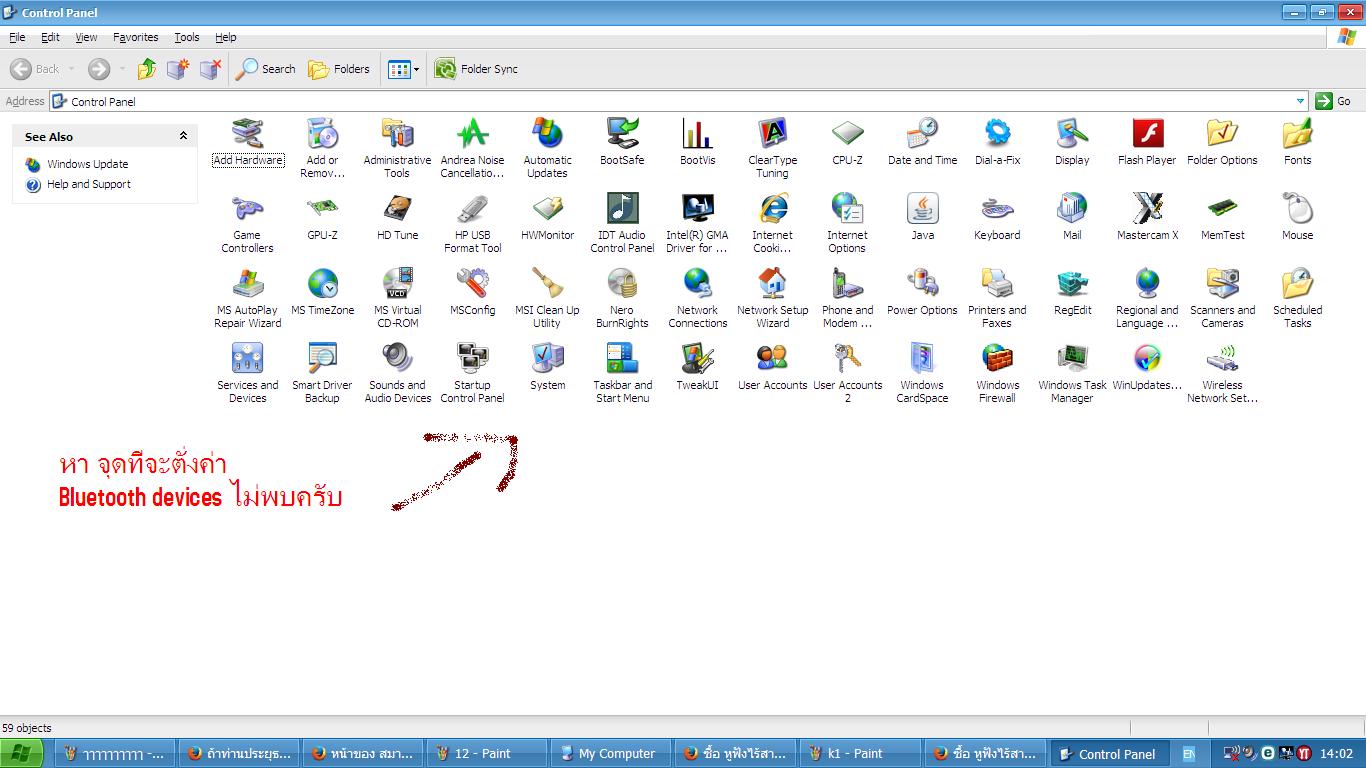Open Sounds and Audio Devices
Screen dimensions: 1366x768
click(397, 374)
